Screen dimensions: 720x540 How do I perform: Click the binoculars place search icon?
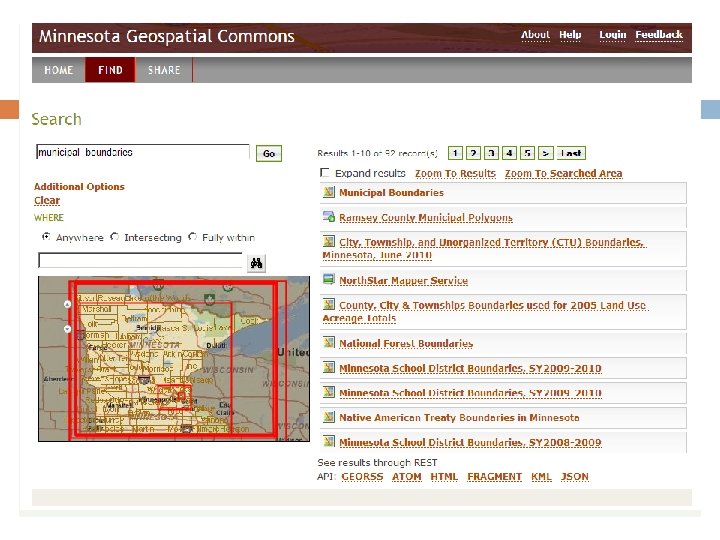[256, 263]
